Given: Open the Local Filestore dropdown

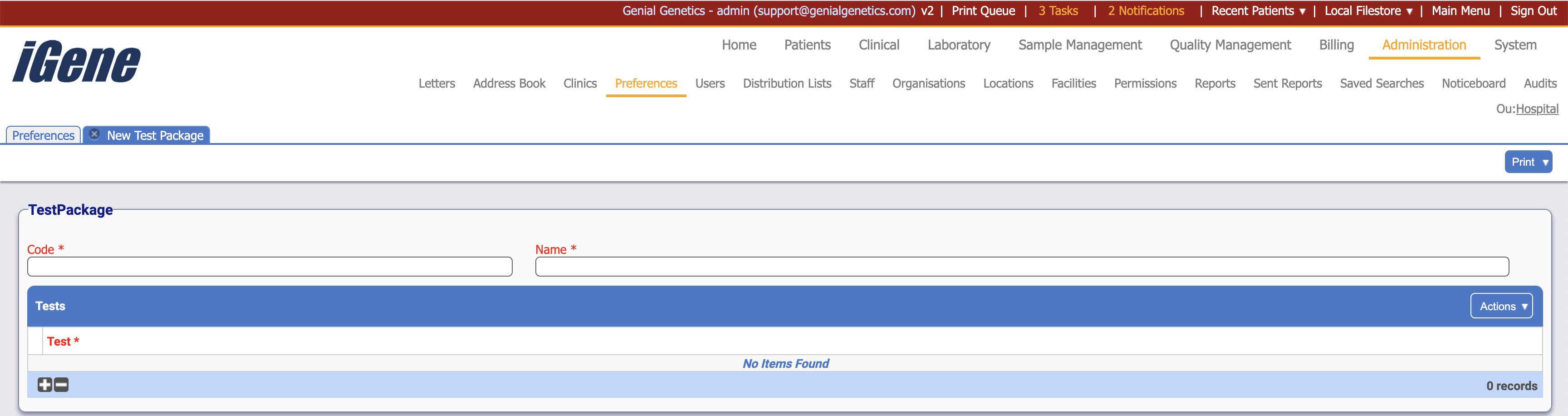Looking at the screenshot, I should click(x=1368, y=11).
